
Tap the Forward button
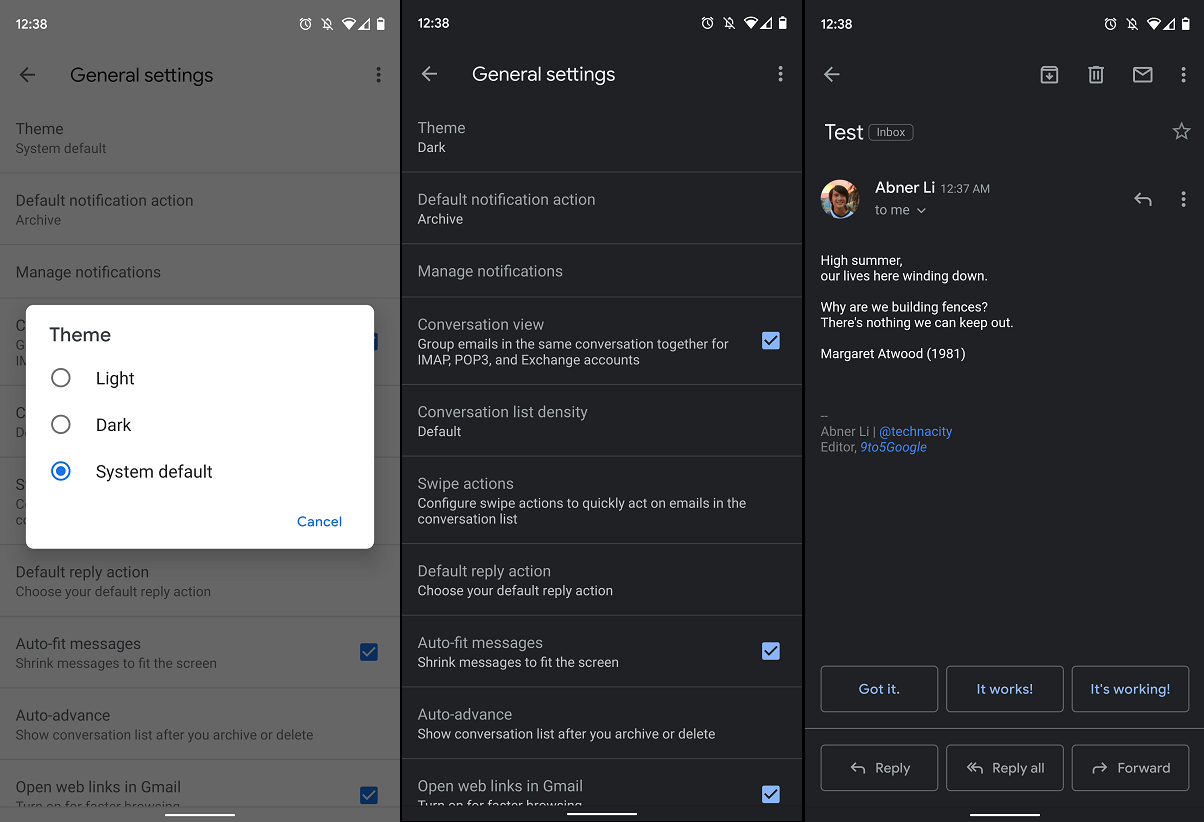(1130, 768)
